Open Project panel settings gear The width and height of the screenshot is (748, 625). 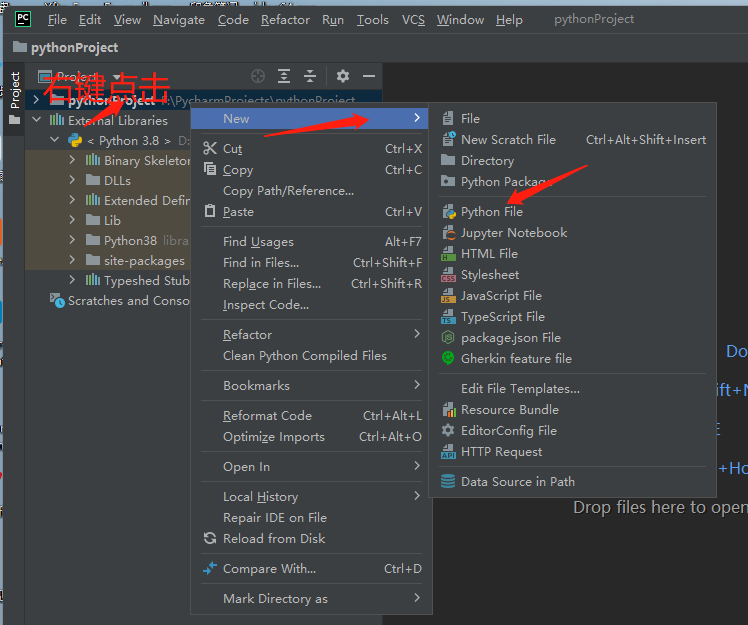(x=343, y=76)
